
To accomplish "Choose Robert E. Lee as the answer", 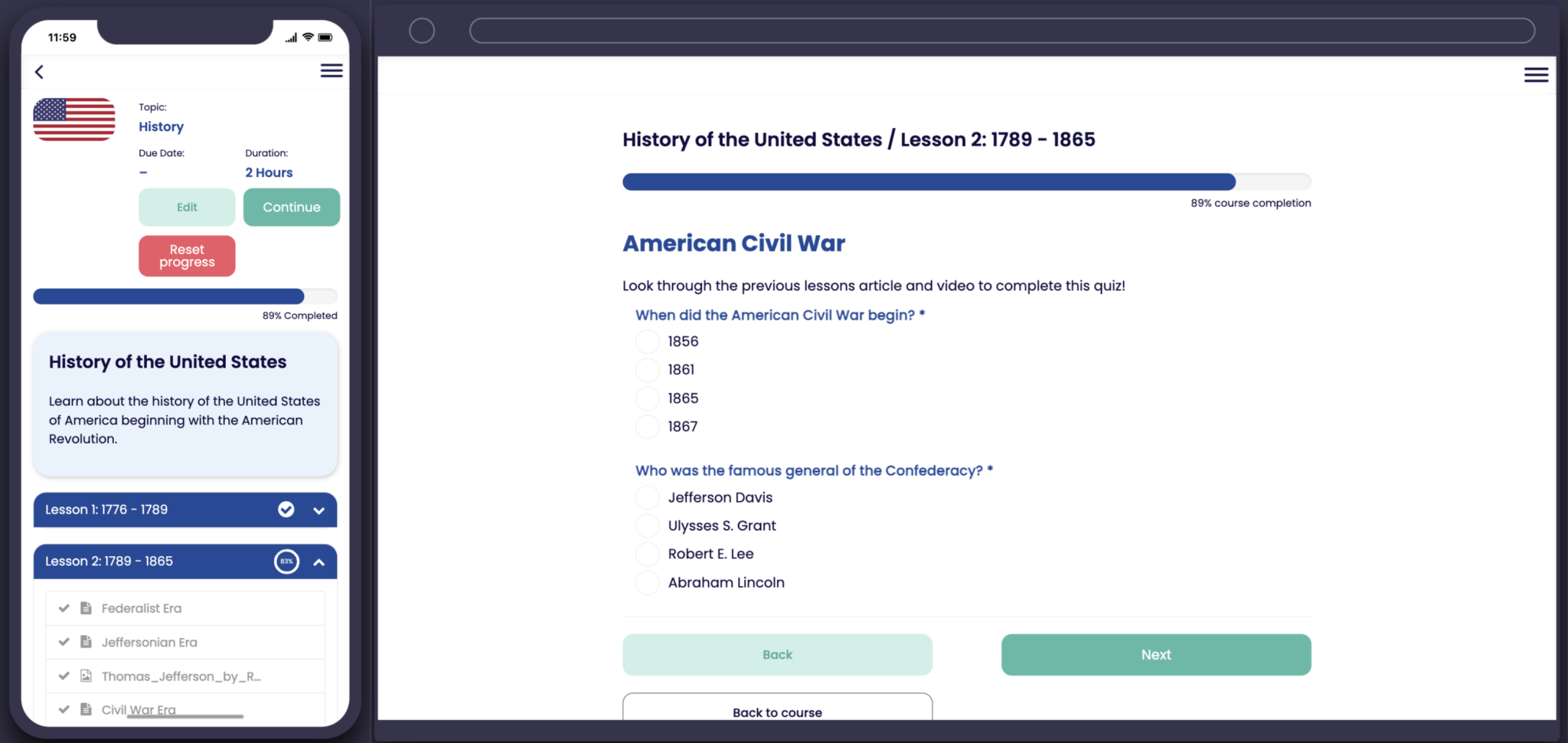I will click(648, 555).
